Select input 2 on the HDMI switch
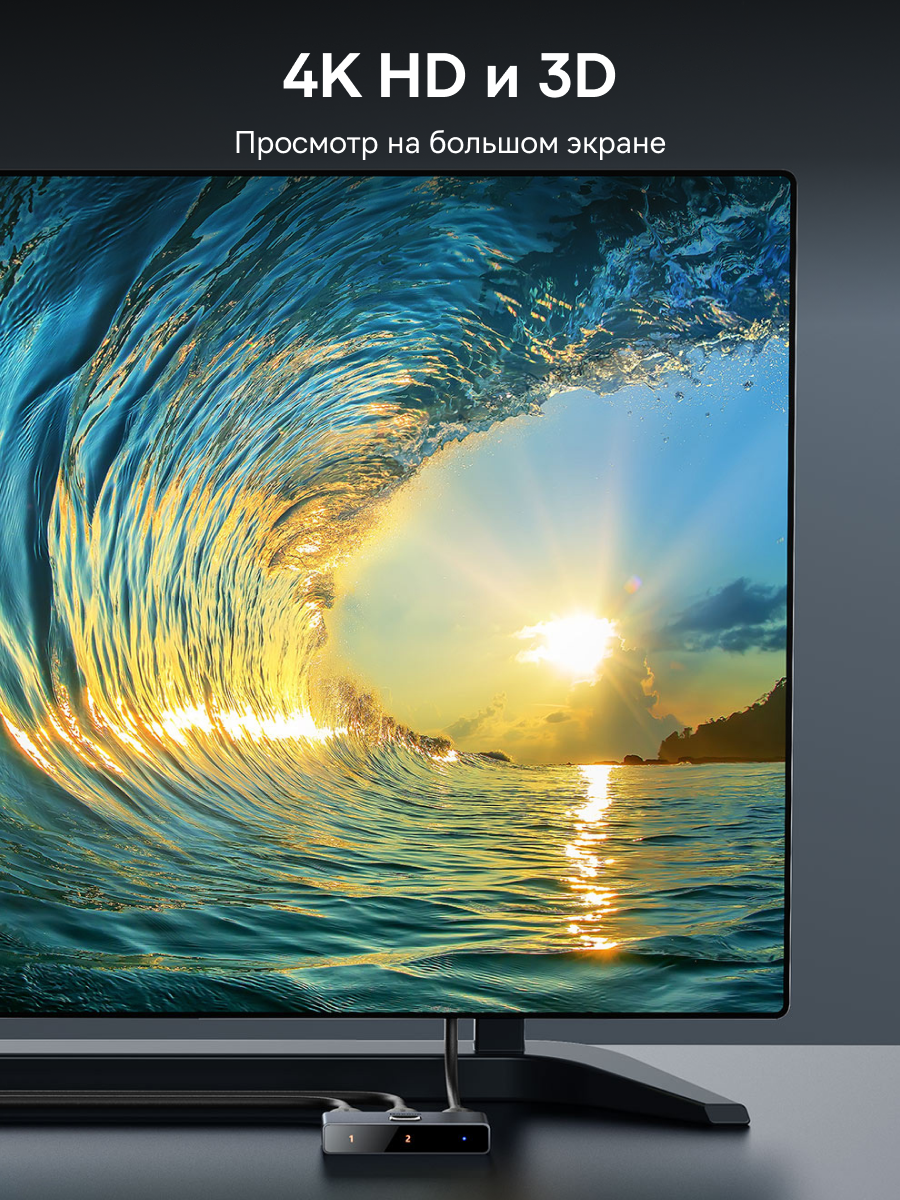Image resolution: width=900 pixels, height=1200 pixels. click(408, 1139)
